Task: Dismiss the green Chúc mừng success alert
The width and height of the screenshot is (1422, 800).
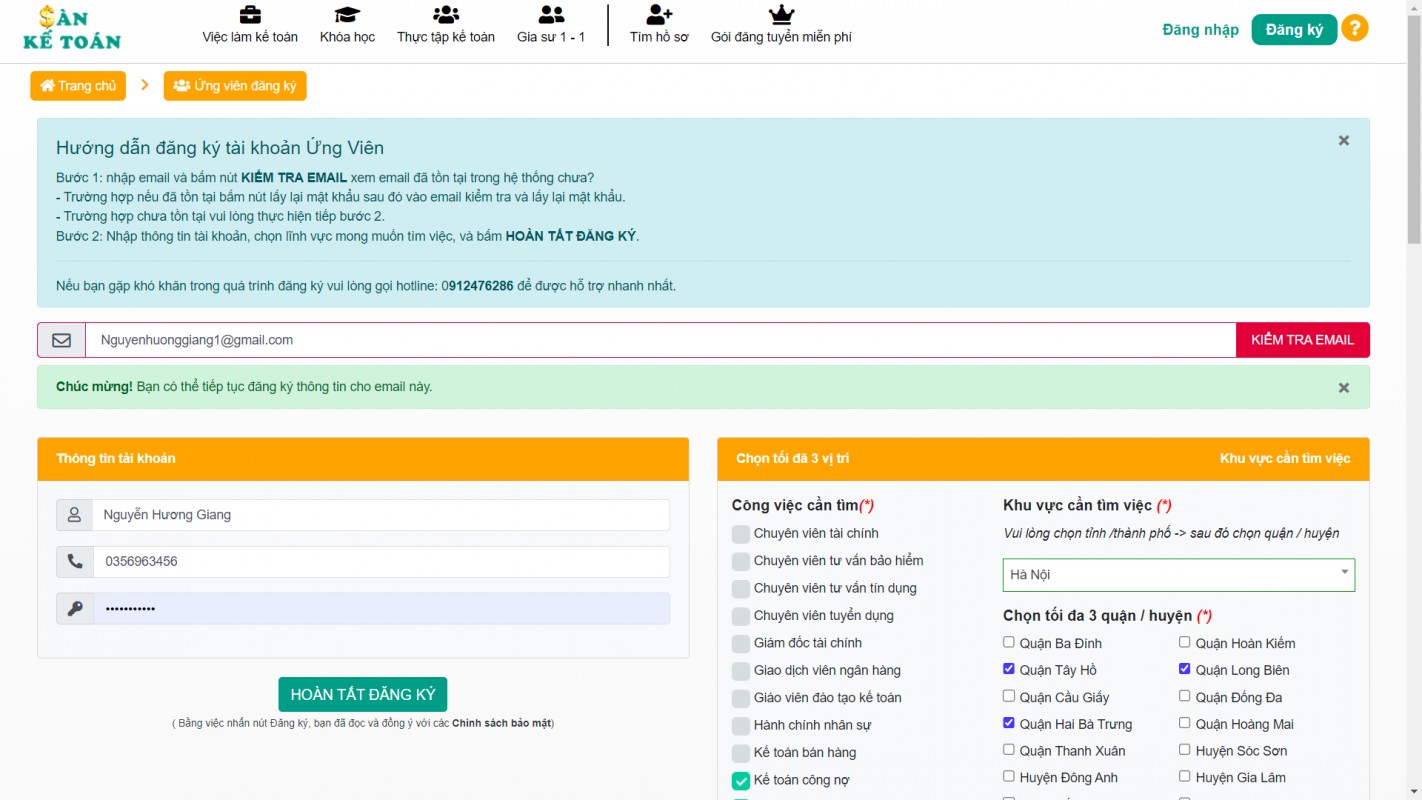Action: pos(1344,387)
